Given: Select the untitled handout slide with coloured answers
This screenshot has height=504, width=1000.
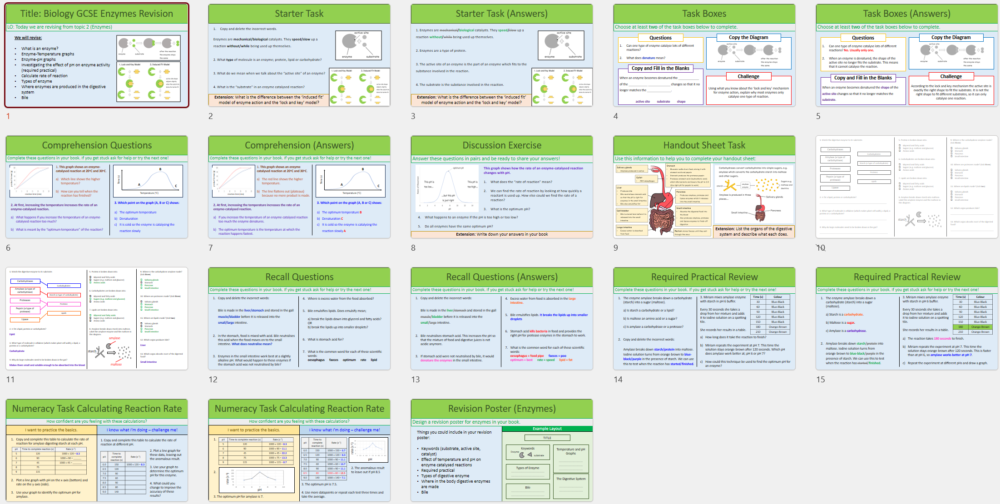Looking at the screenshot, I should [x=98, y=319].
